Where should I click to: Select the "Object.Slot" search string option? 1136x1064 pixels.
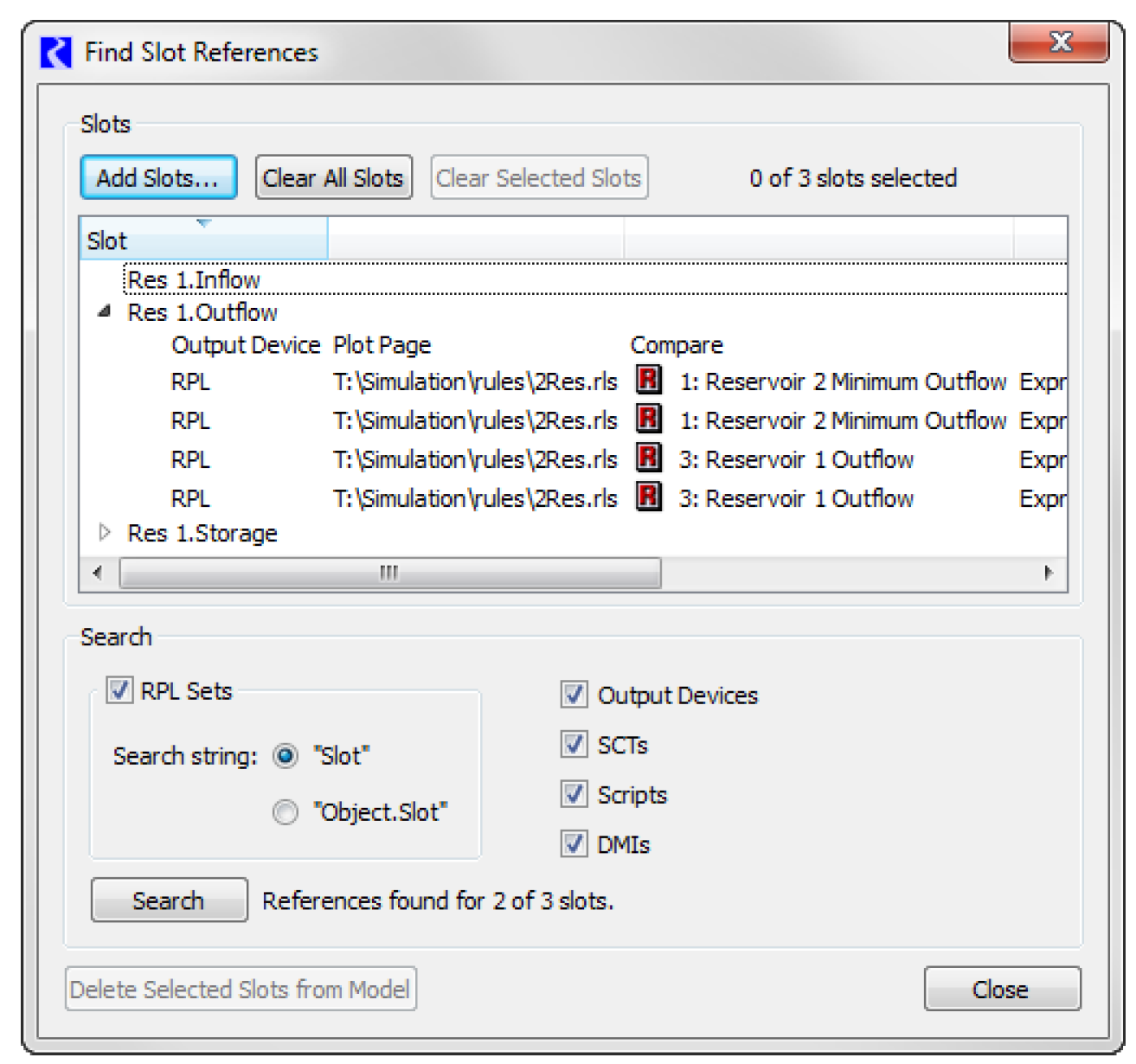[x=286, y=812]
